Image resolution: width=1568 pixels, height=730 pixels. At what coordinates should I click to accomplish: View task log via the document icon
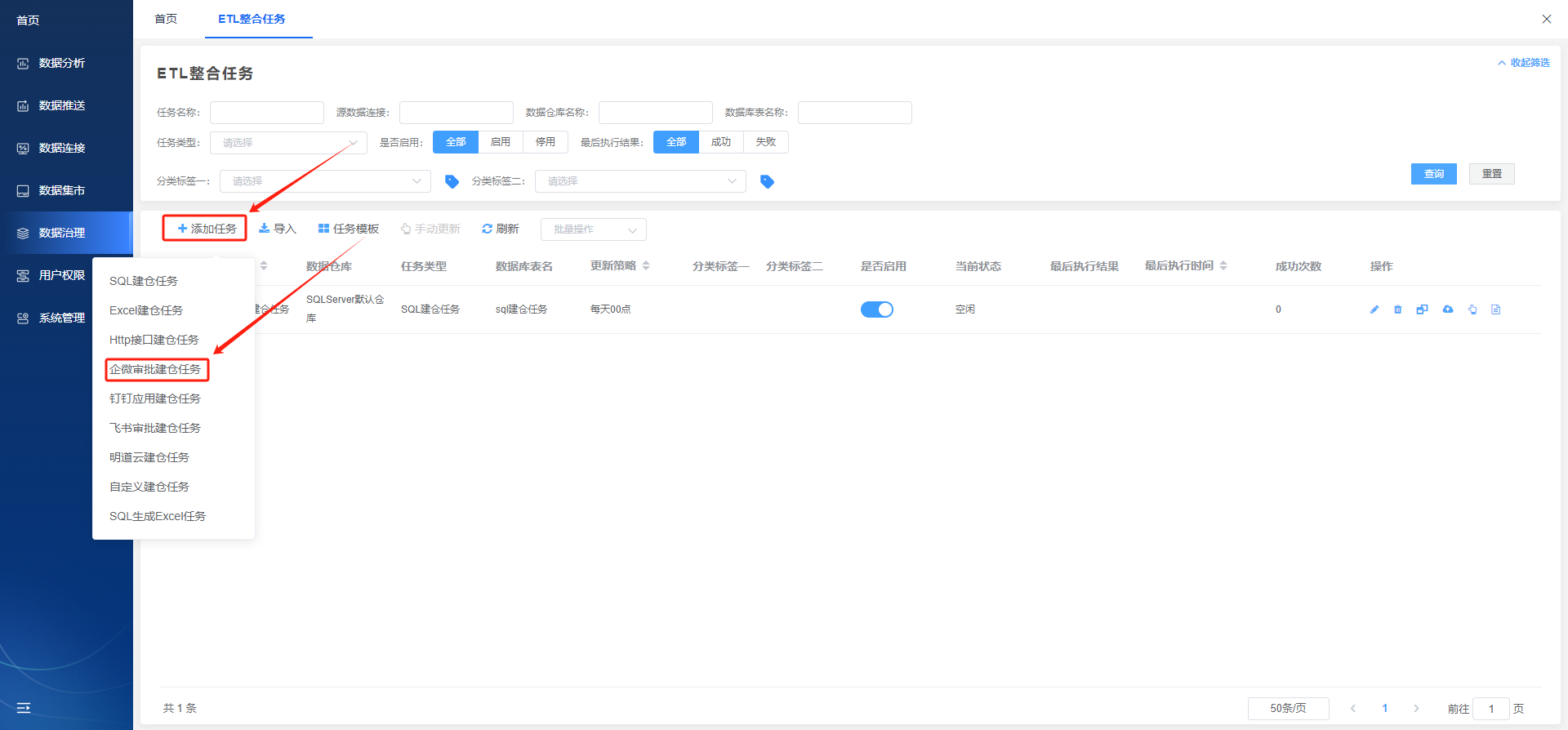pos(1496,309)
